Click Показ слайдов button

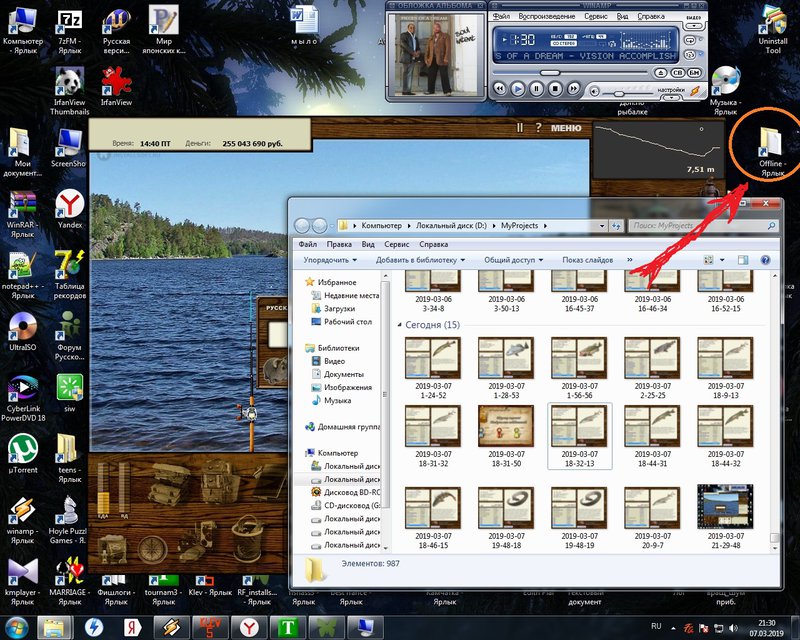click(587, 260)
